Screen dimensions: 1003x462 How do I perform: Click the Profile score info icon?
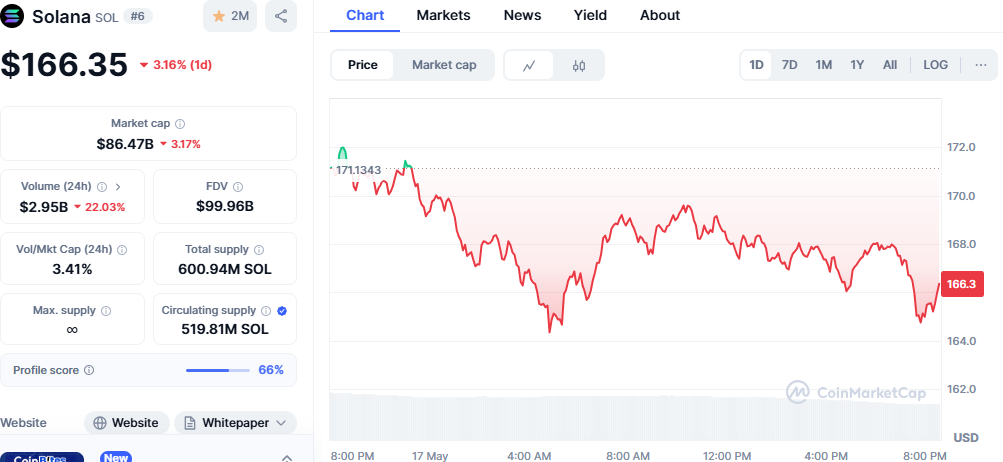(89, 370)
